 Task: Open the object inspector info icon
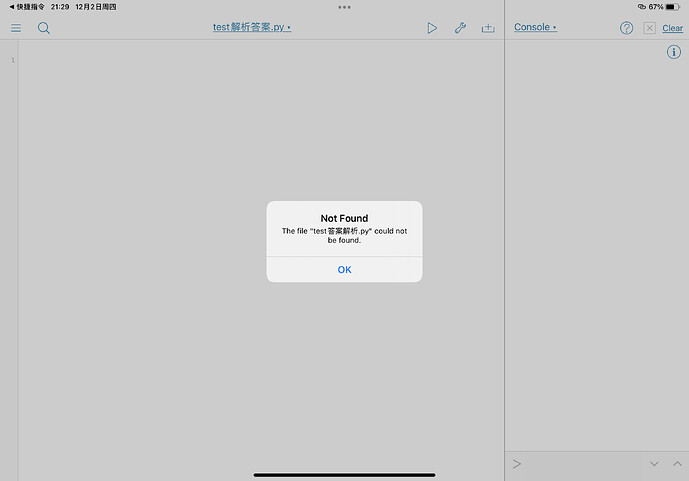[x=674, y=52]
